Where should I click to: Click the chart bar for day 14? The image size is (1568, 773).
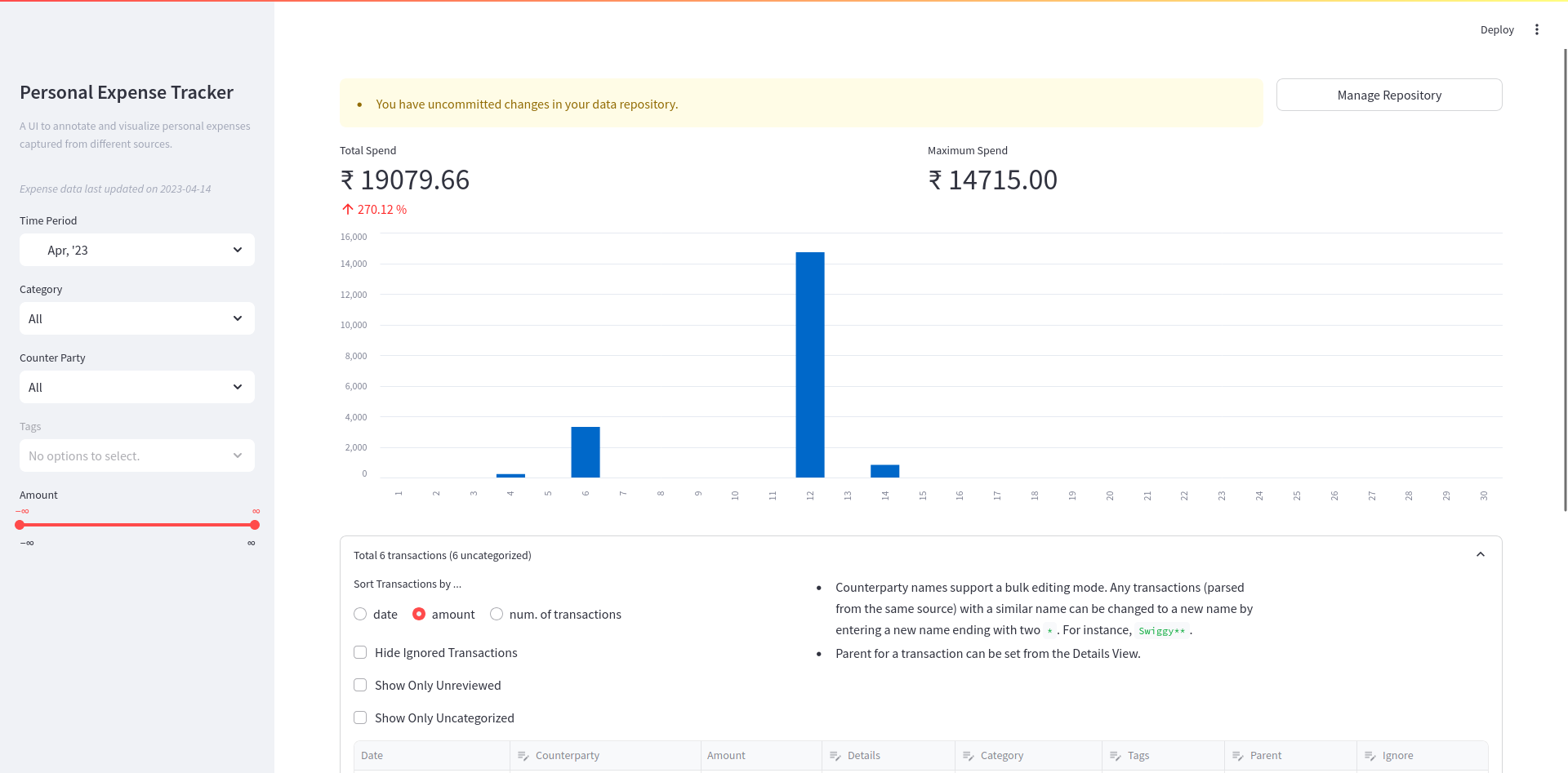885,471
